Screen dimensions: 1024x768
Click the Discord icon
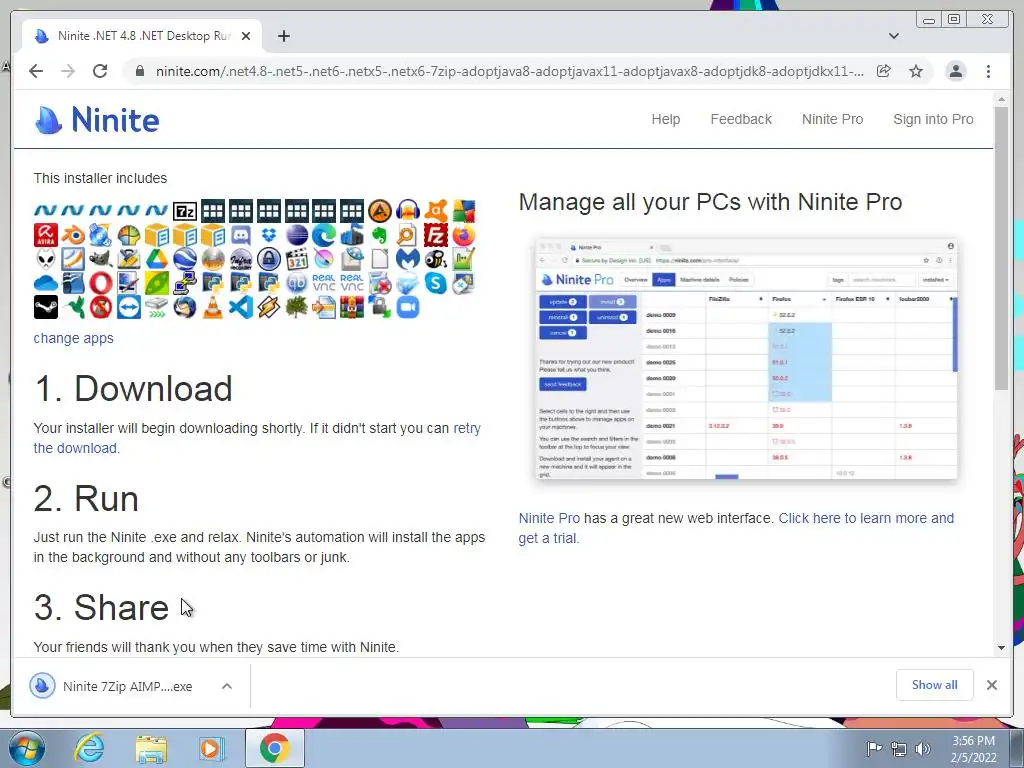pyautogui.click(x=240, y=235)
